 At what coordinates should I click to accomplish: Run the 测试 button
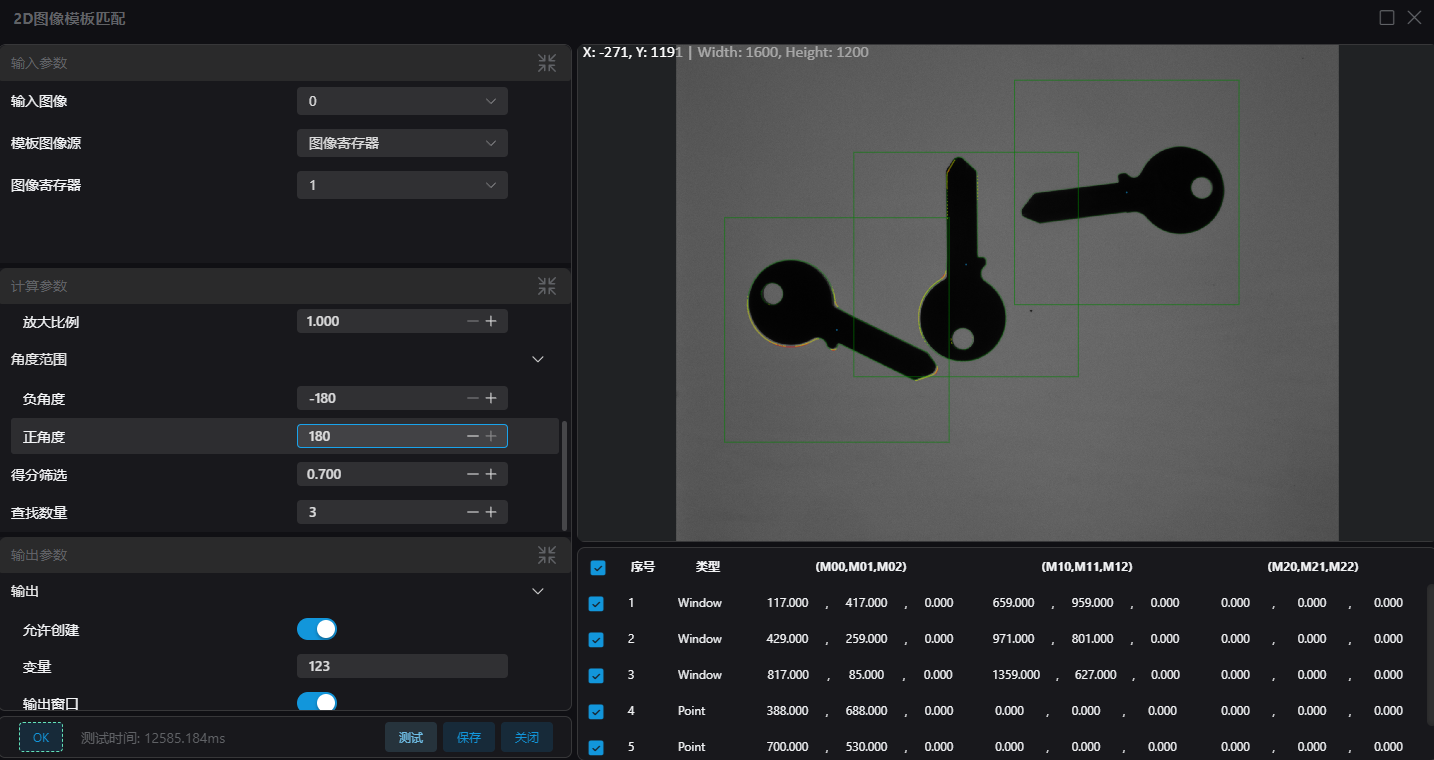tap(411, 737)
